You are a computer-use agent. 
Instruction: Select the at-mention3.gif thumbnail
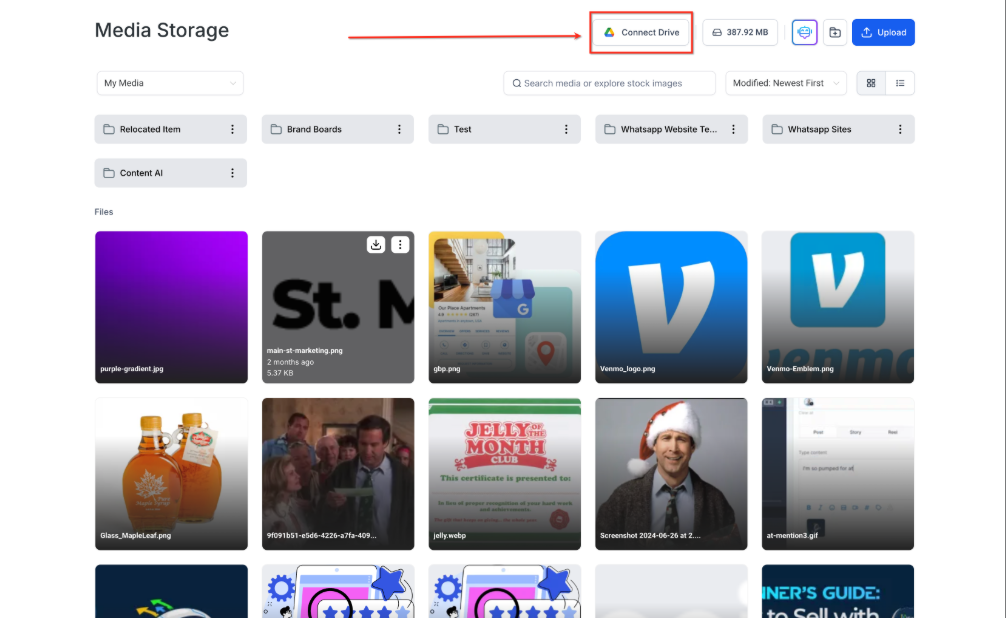click(x=838, y=474)
